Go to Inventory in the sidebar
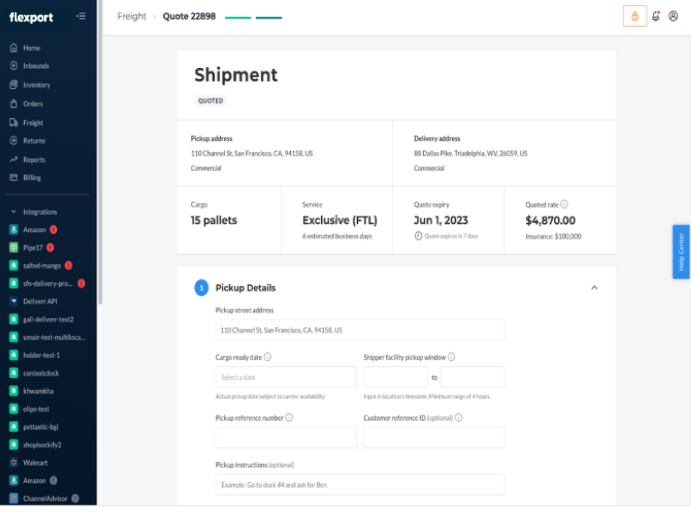The image size is (691, 507). [37, 85]
